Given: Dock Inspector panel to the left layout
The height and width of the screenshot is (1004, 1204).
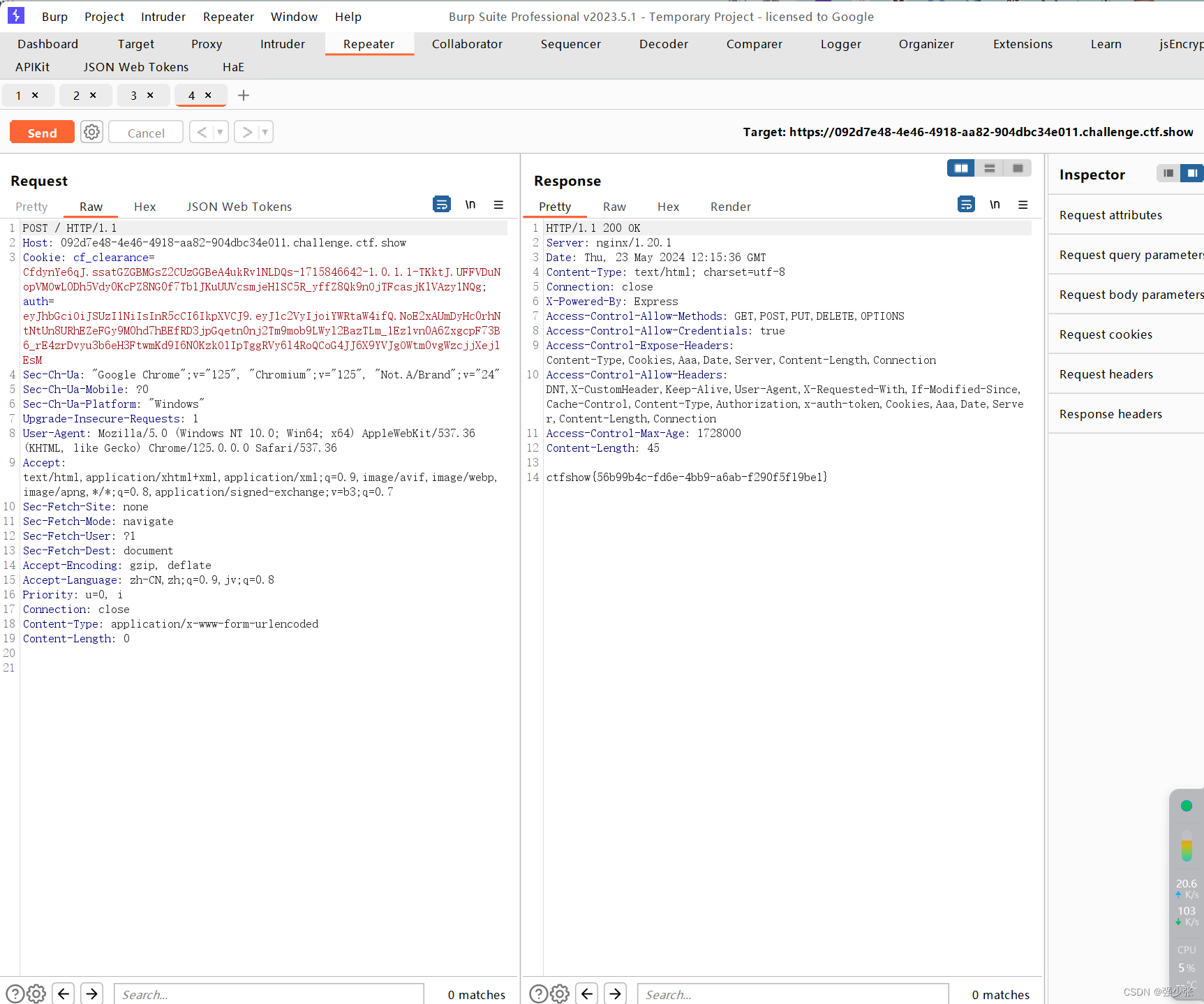Looking at the screenshot, I should click(x=1168, y=173).
